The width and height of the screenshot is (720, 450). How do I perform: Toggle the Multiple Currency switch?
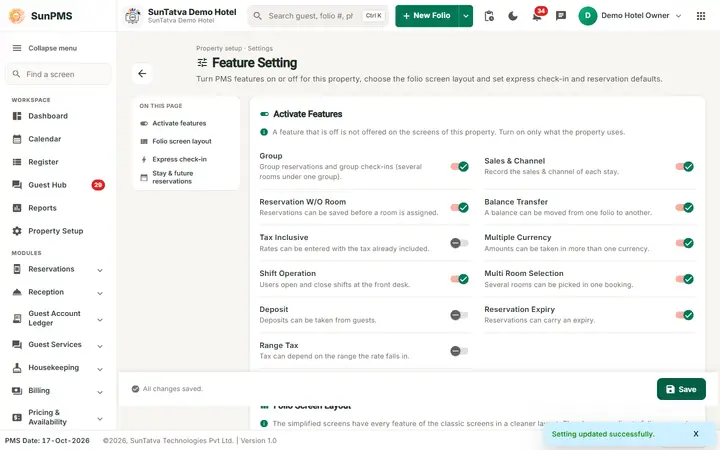(684, 243)
